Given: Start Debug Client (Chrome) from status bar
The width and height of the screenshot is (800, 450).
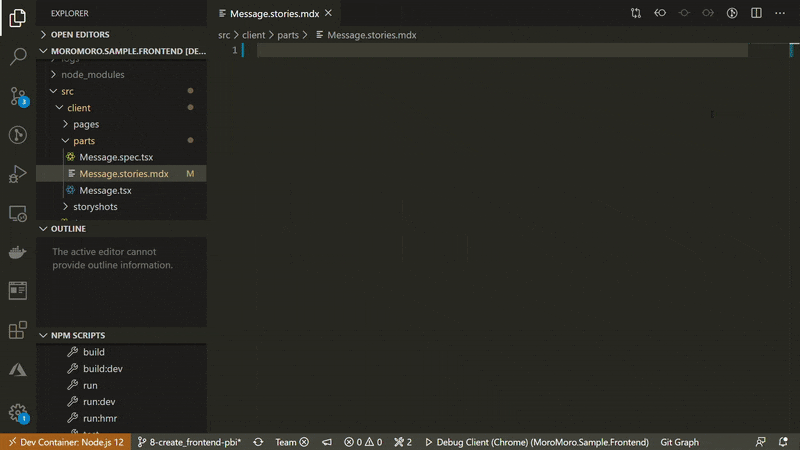Looking at the screenshot, I should click(x=536, y=442).
